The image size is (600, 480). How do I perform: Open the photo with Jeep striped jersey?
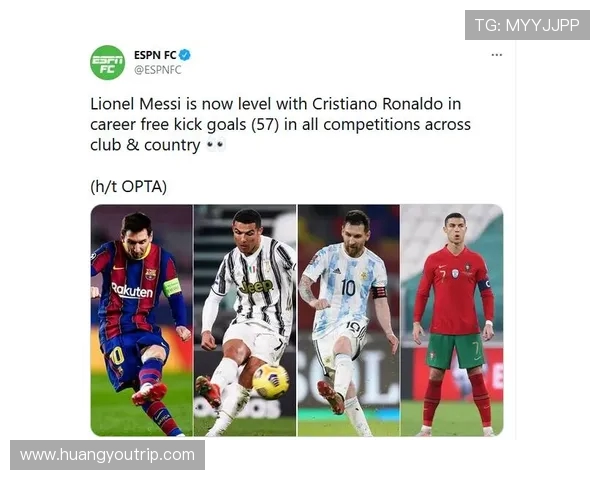[x=245, y=320]
